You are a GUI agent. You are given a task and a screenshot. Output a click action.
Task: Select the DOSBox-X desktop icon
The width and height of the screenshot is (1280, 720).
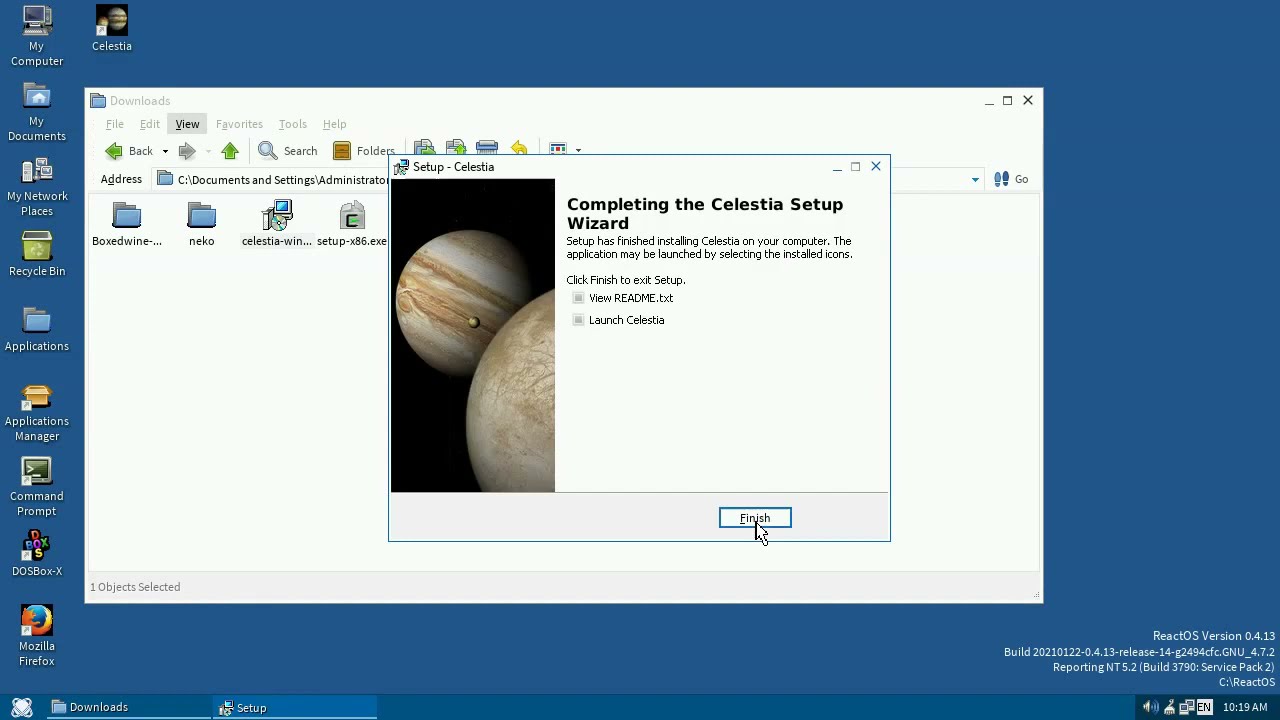pos(37,554)
